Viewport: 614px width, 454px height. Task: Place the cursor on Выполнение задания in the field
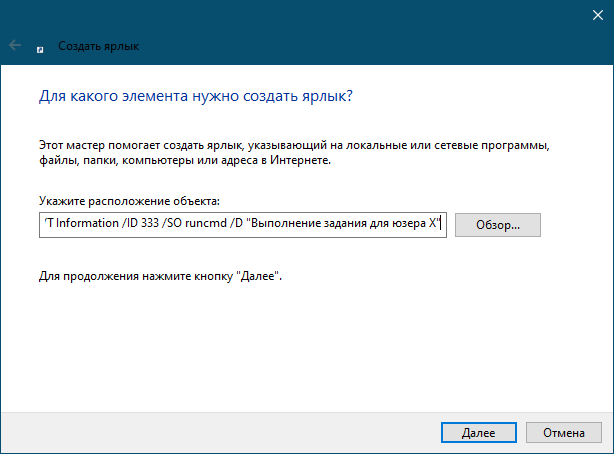coord(309,223)
